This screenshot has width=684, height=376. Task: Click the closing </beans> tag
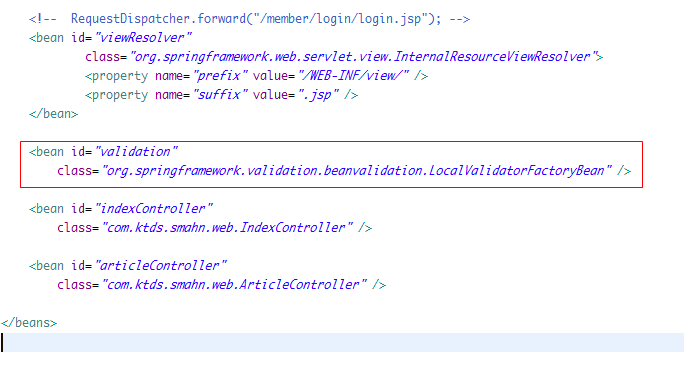(29, 323)
